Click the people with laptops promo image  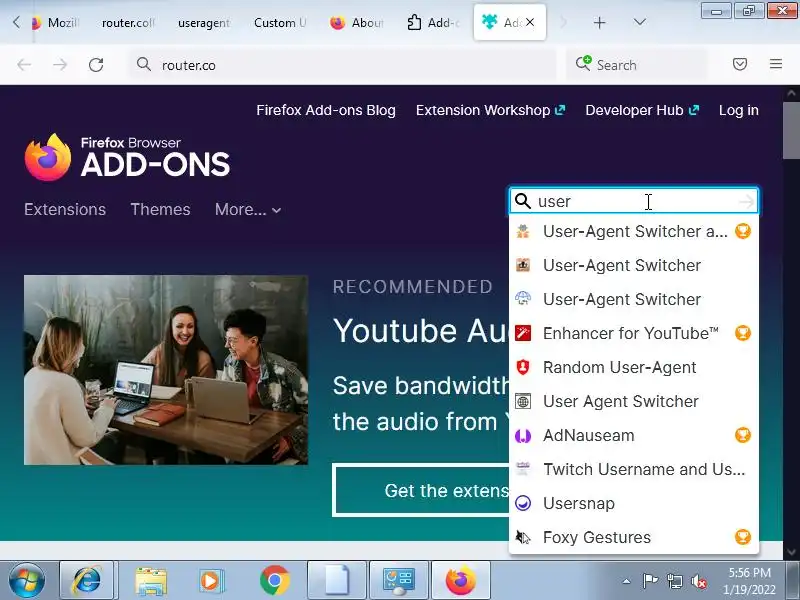[166, 370]
